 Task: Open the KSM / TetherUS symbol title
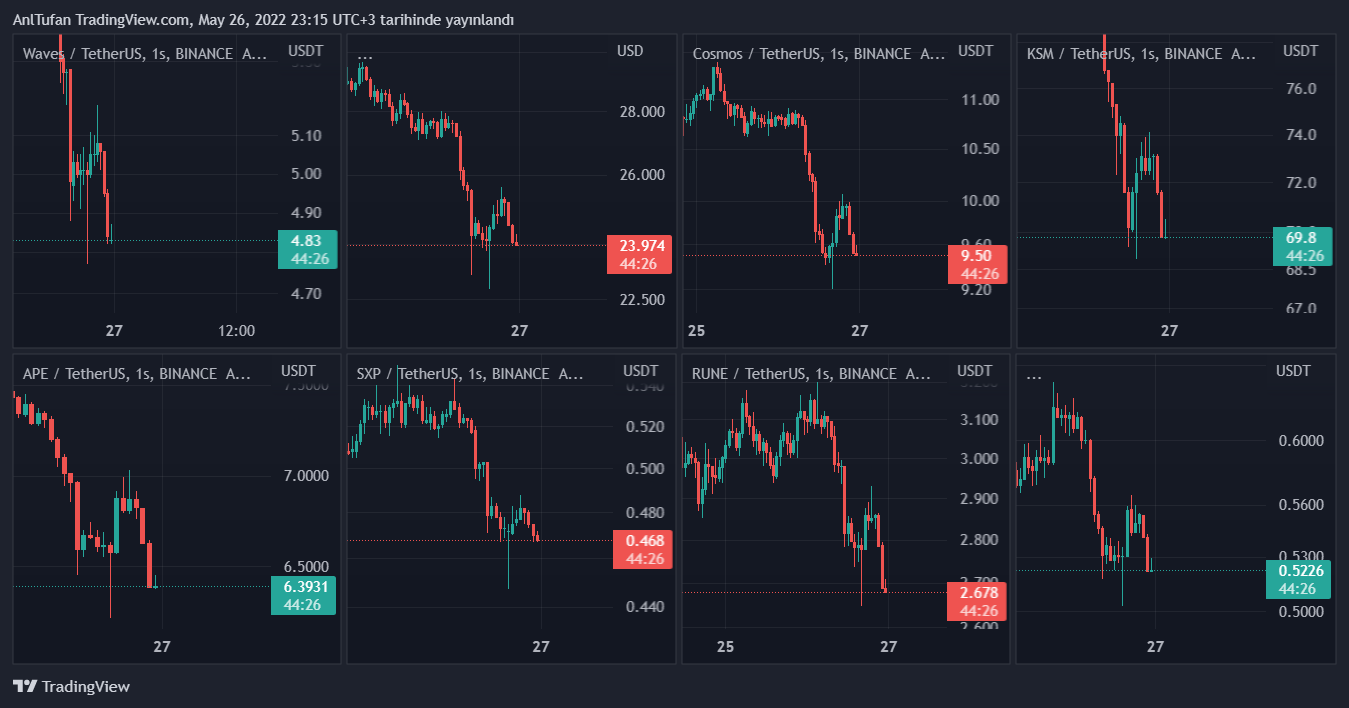pos(1140,54)
